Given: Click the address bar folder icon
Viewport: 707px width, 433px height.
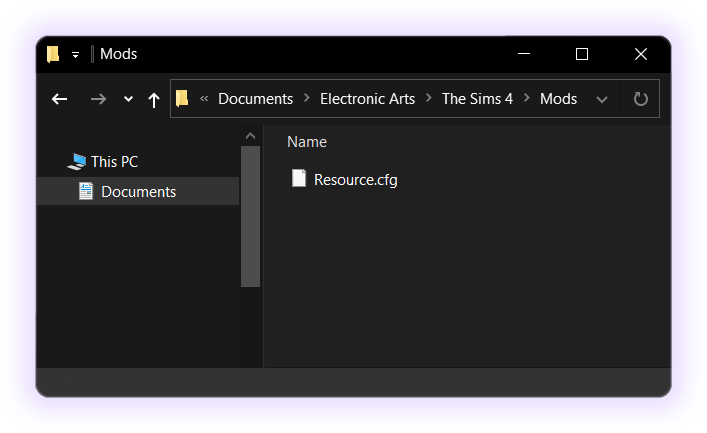Looking at the screenshot, I should click(182, 98).
